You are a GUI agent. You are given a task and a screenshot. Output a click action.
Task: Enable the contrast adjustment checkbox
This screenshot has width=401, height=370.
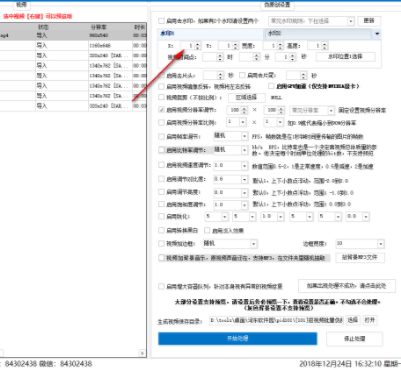(161, 179)
